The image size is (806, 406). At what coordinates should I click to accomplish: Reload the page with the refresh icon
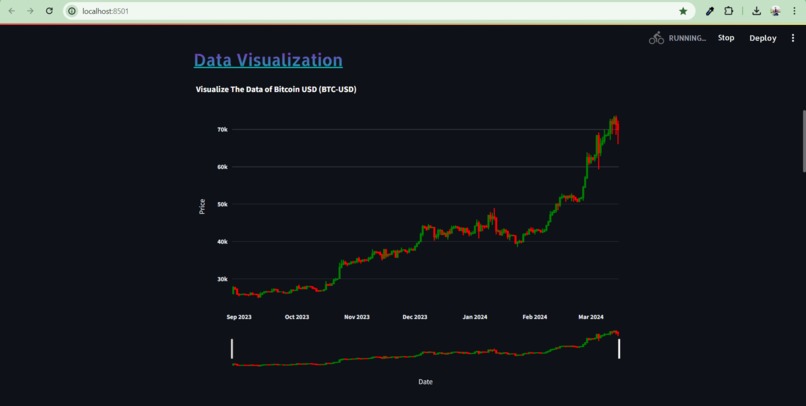click(49, 11)
